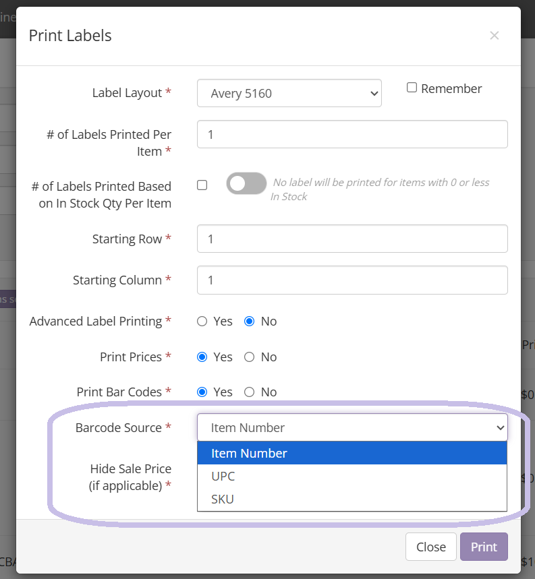
Task: Select Item Number barcode source option
Action: click(x=352, y=453)
